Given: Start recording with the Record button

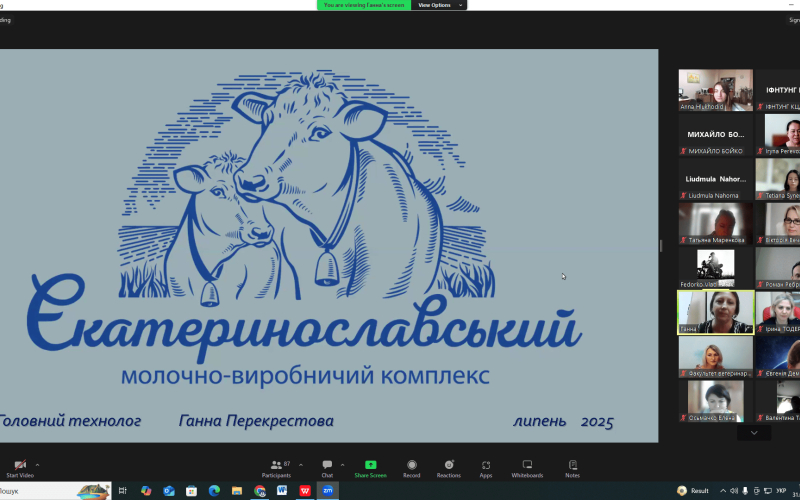Looking at the screenshot, I should [412, 468].
